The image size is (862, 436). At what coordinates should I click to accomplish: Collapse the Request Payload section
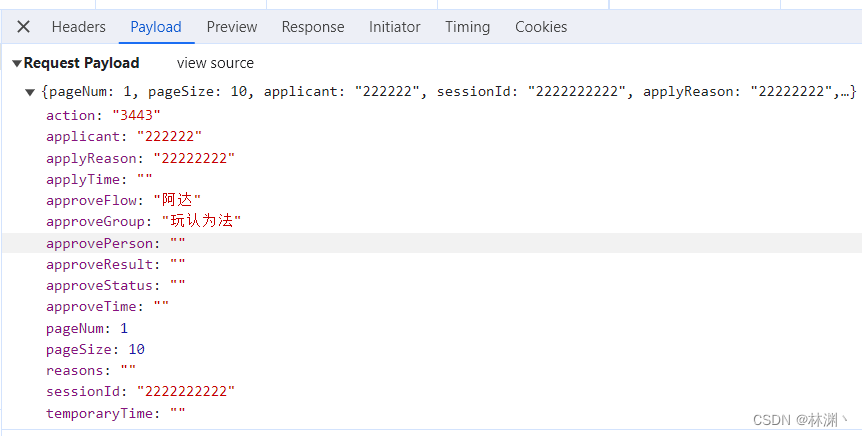[x=17, y=64]
